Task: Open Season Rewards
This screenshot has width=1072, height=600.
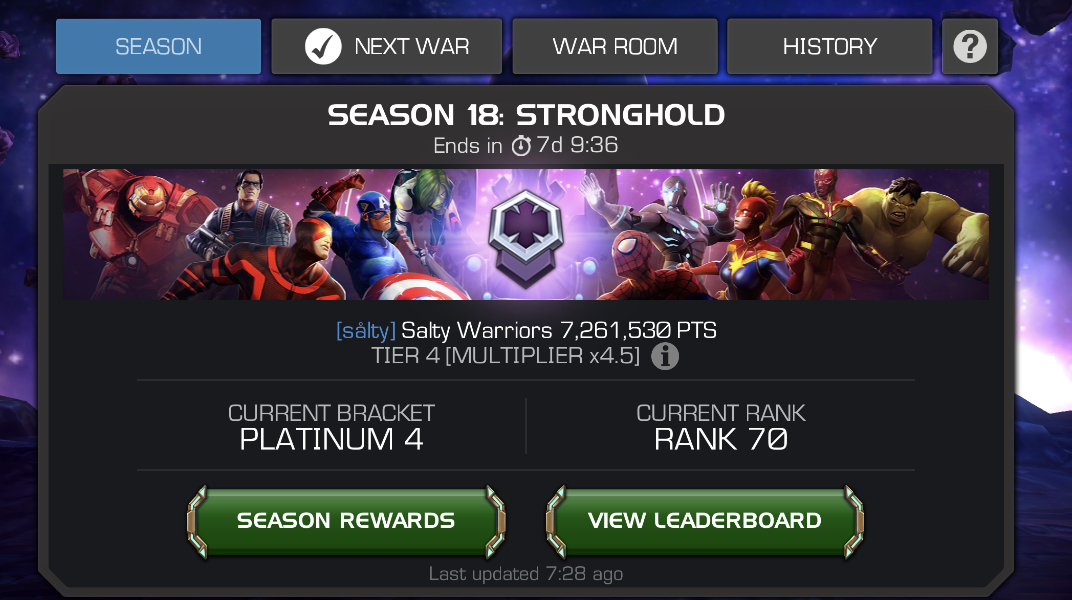Action: [346, 521]
